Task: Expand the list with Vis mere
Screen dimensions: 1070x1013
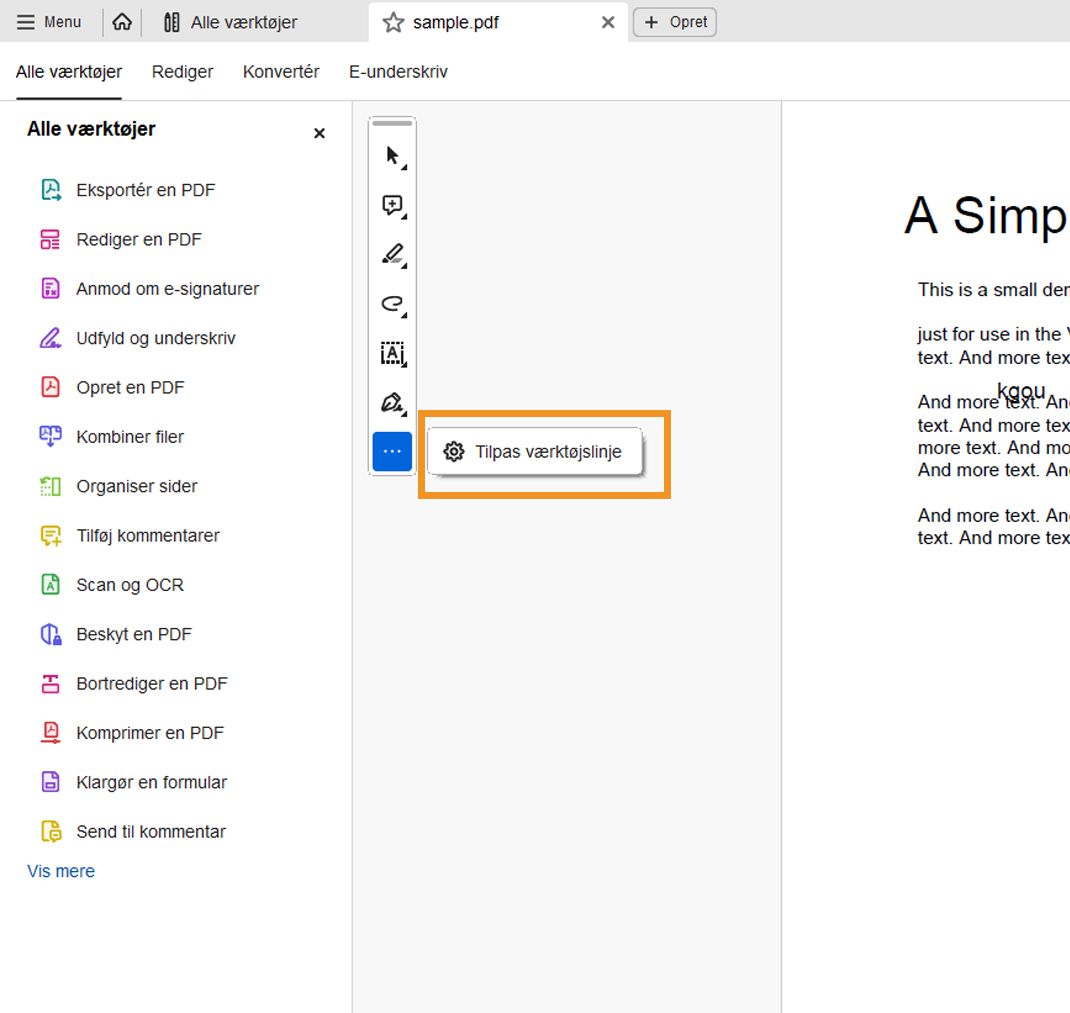Action: [x=61, y=871]
